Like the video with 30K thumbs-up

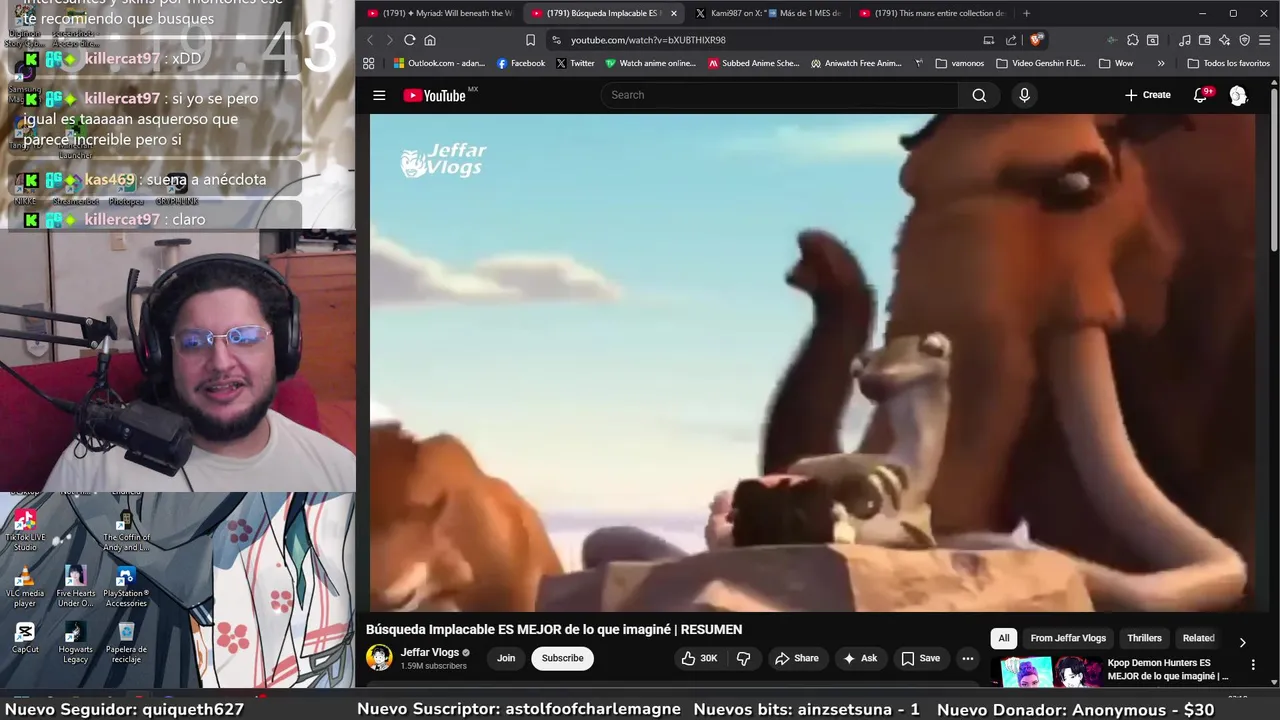[699, 658]
